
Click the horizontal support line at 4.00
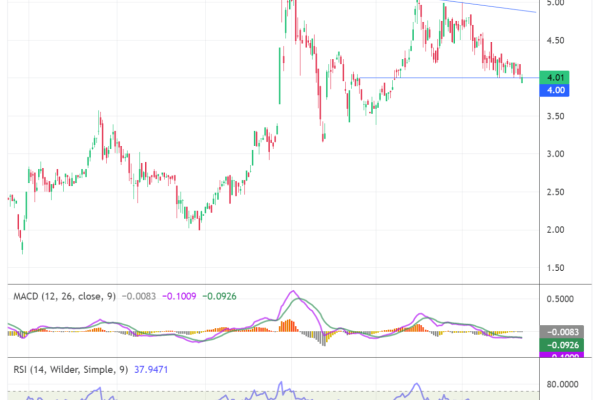[x=440, y=78]
